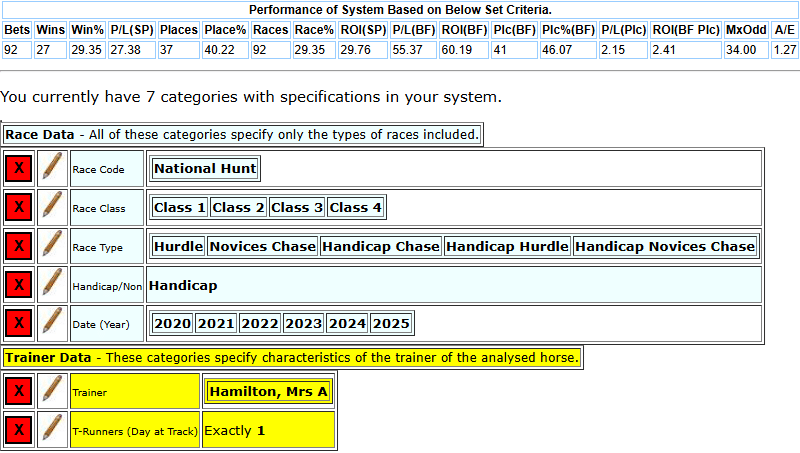
Task: Click the ROI(BF Plc) column header
Action: [x=686, y=30]
